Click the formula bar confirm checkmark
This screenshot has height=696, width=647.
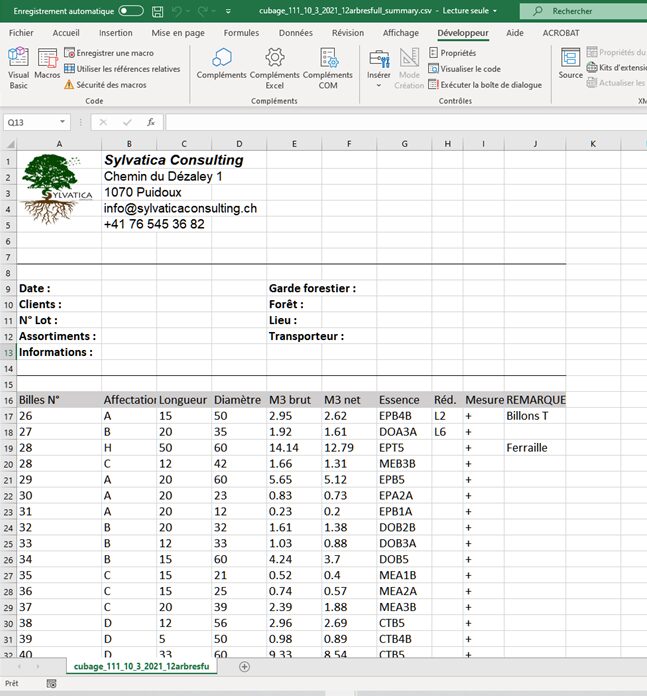pyautogui.click(x=127, y=122)
